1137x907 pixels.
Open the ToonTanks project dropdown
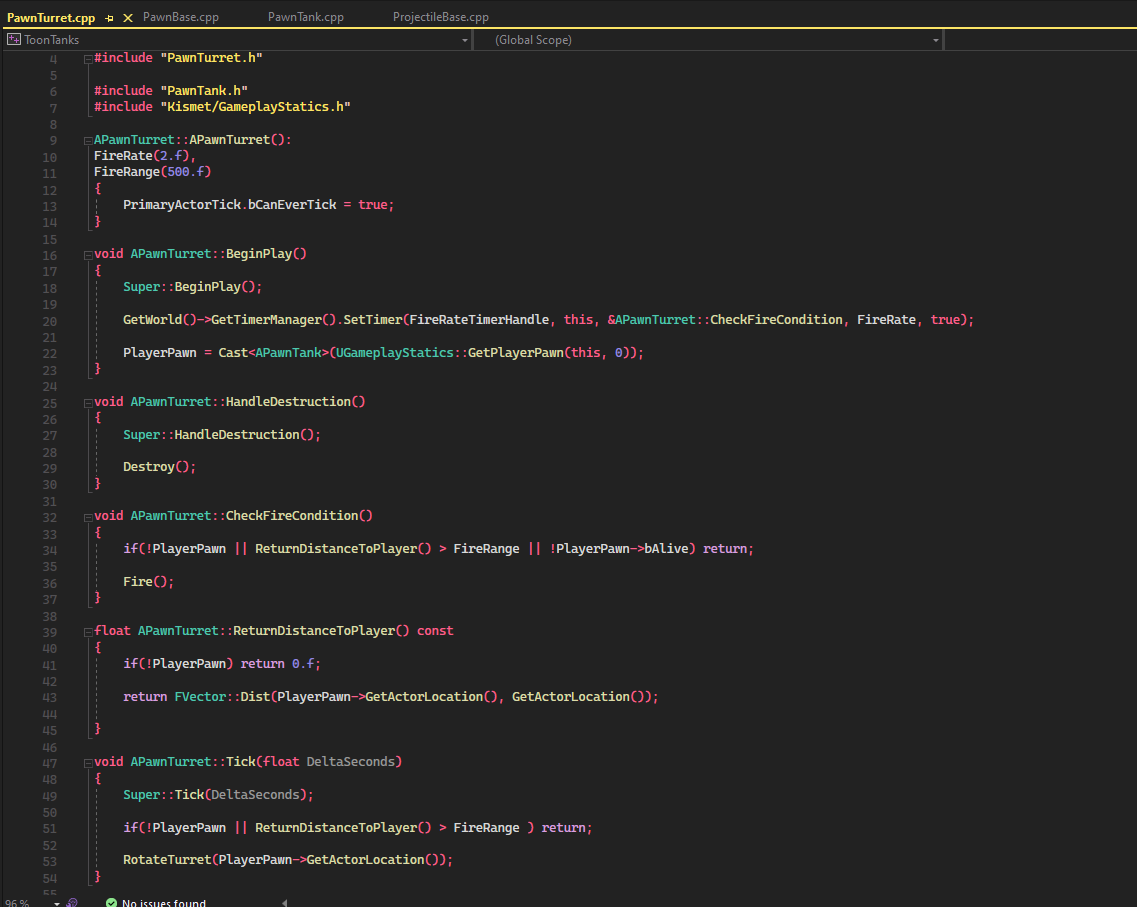point(465,40)
